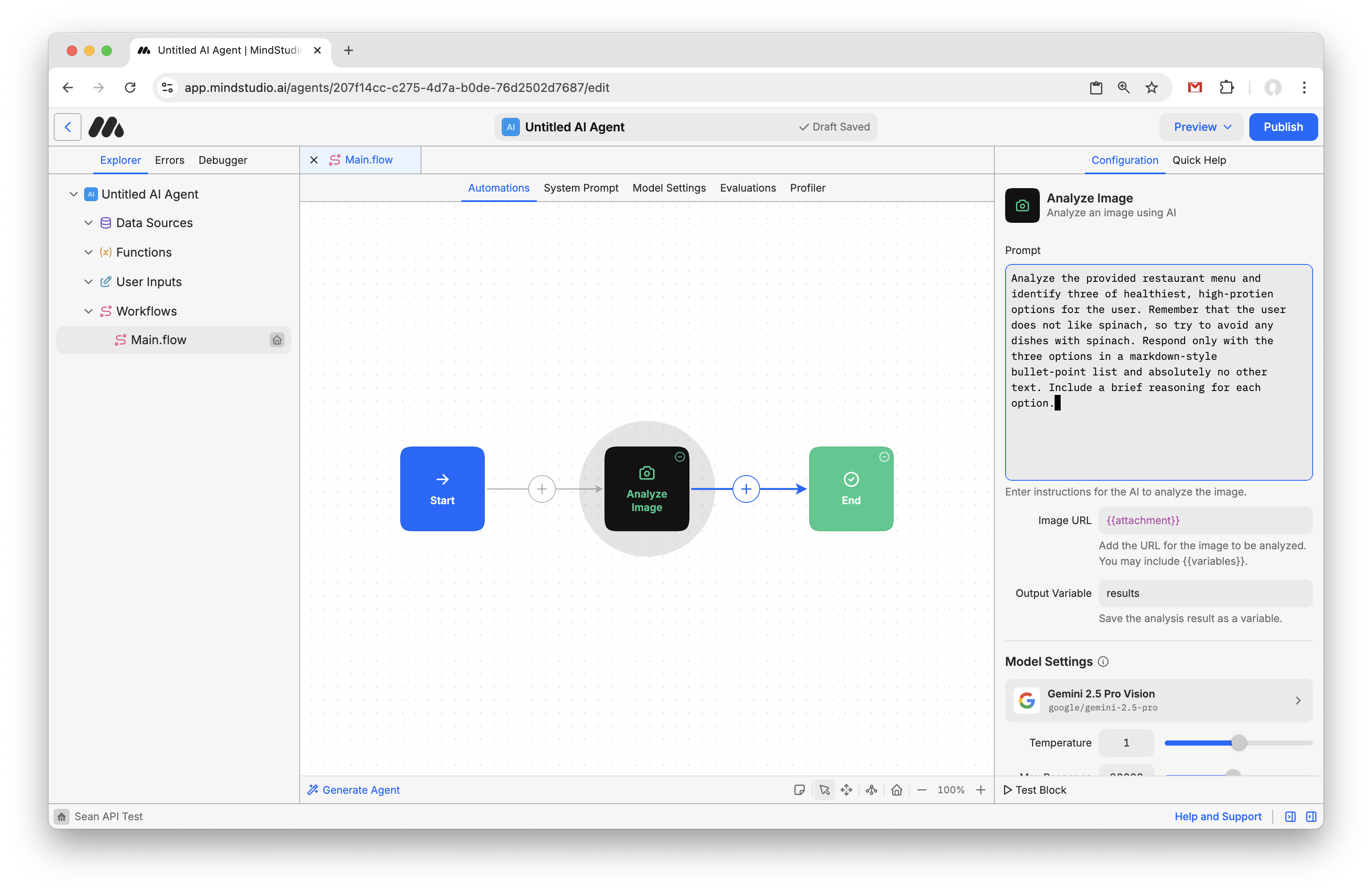
Task: Reset canvas view with home icon
Action: point(896,790)
